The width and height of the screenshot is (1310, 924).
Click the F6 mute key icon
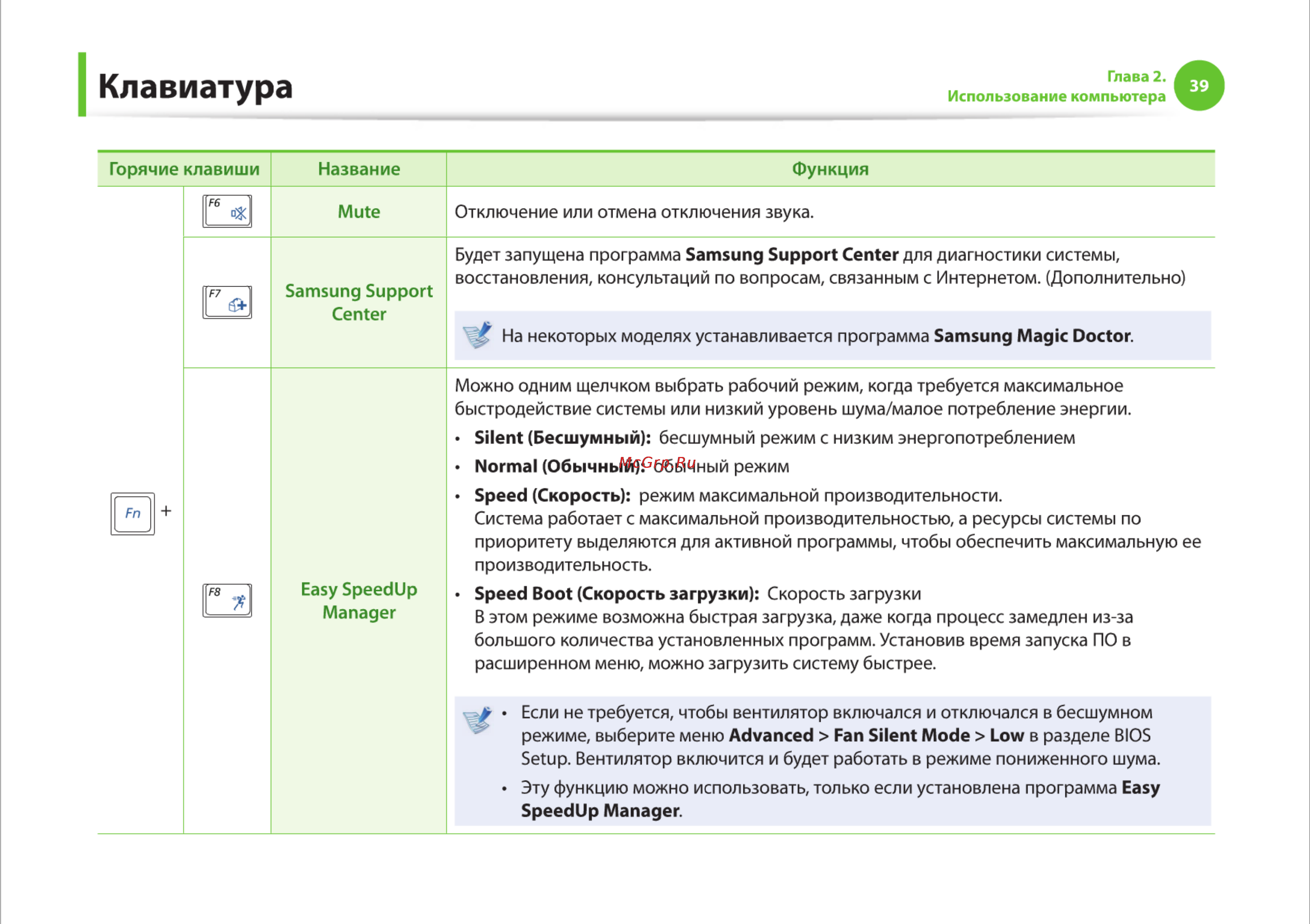[x=227, y=211]
